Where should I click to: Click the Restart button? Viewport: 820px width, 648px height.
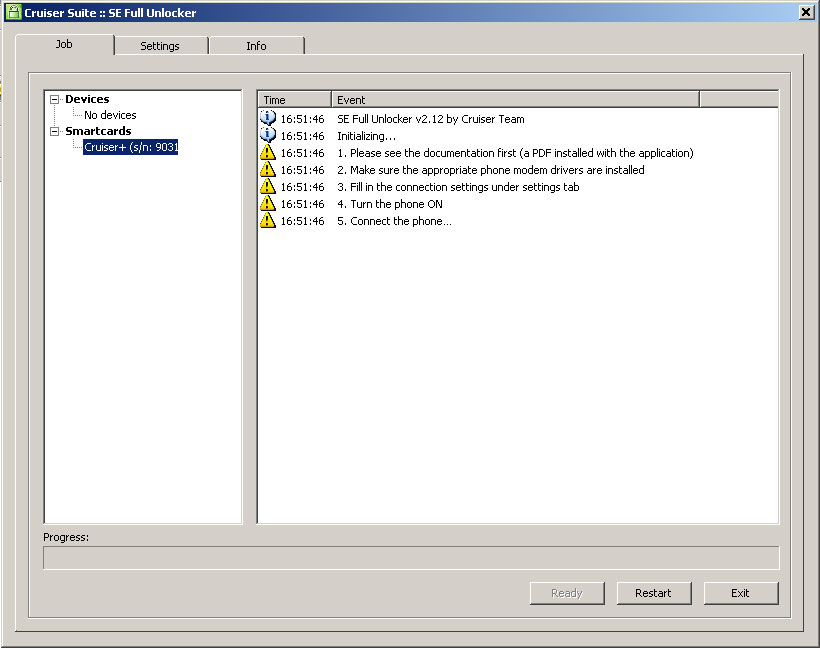click(x=654, y=593)
